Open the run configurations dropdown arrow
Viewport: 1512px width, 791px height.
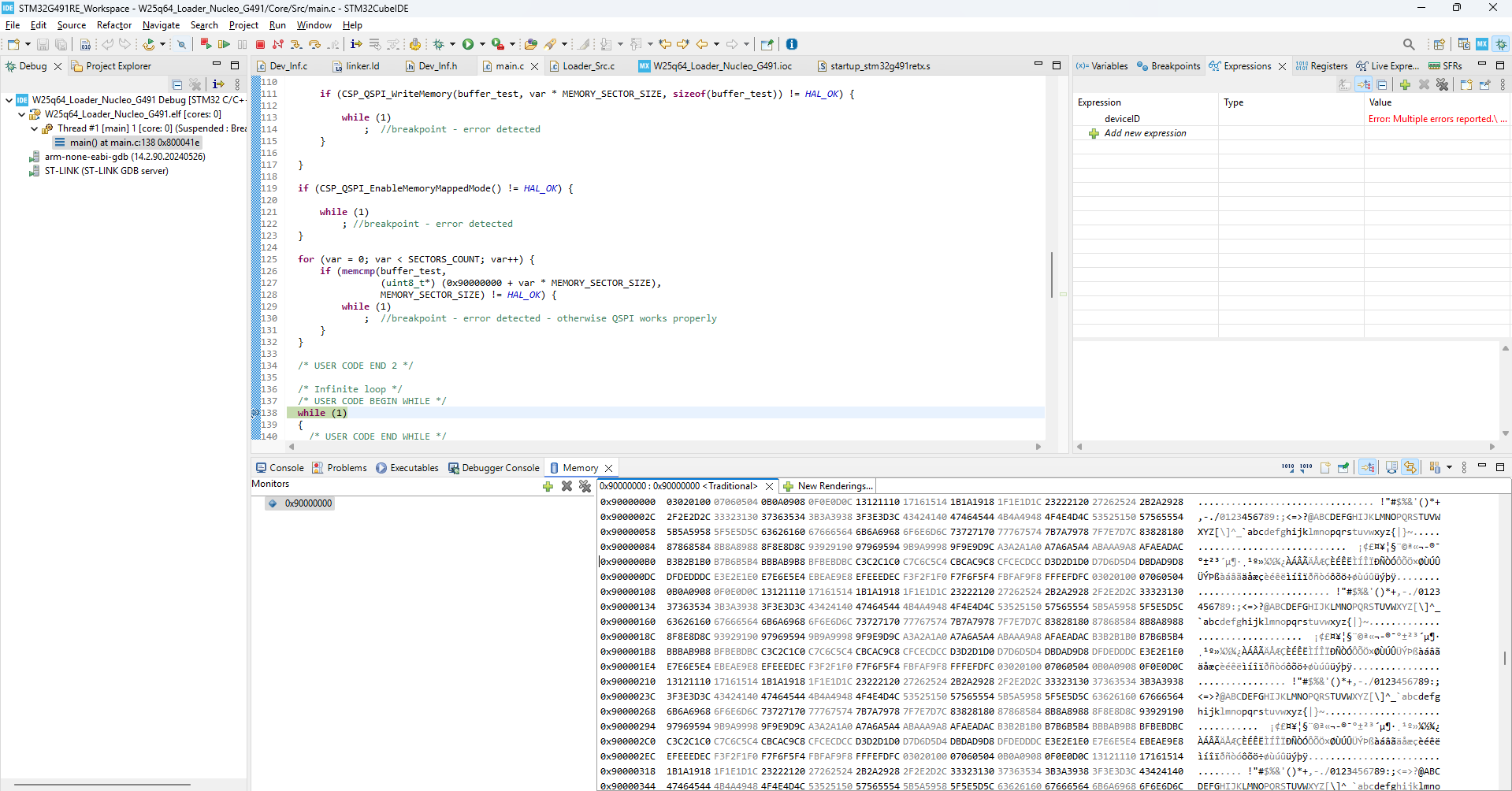[x=481, y=45]
